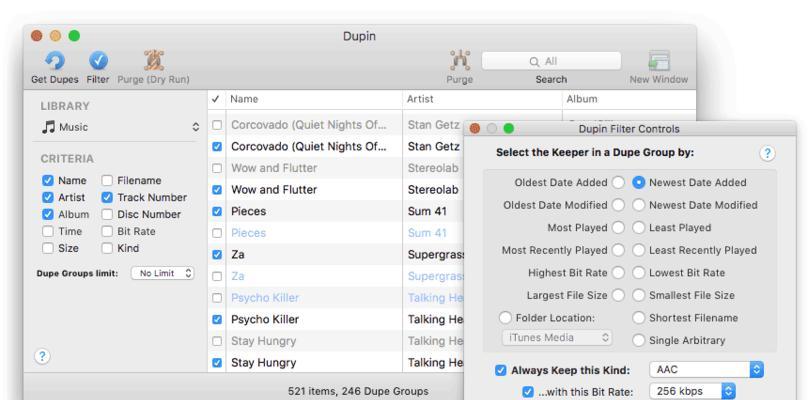Click the Purge (Dry Run) toolbar icon

[x=154, y=61]
